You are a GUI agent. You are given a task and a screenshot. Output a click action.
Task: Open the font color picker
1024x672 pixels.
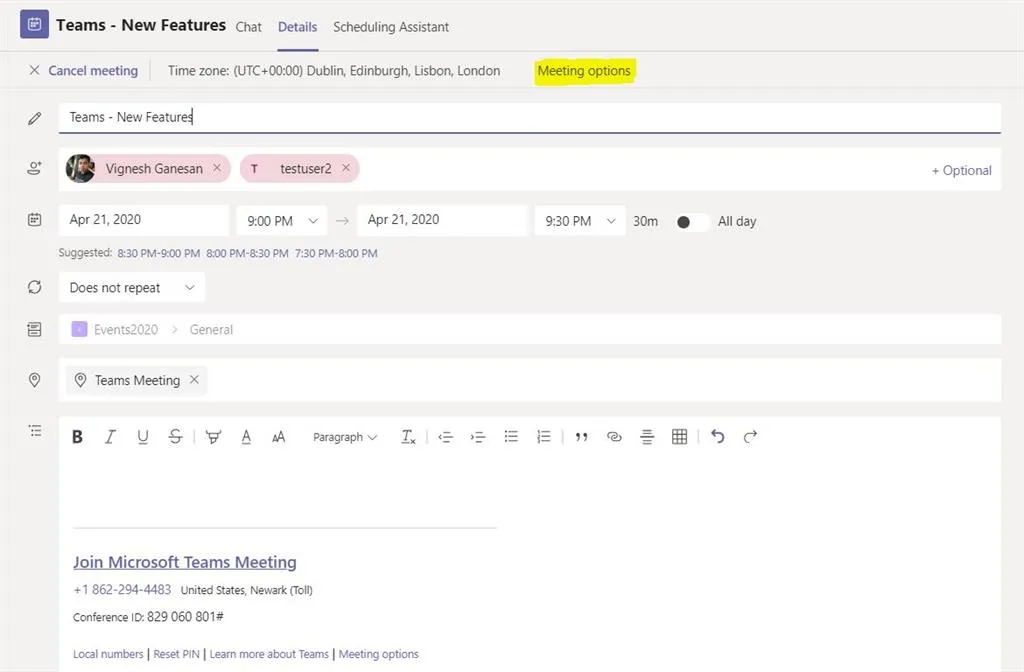click(246, 437)
